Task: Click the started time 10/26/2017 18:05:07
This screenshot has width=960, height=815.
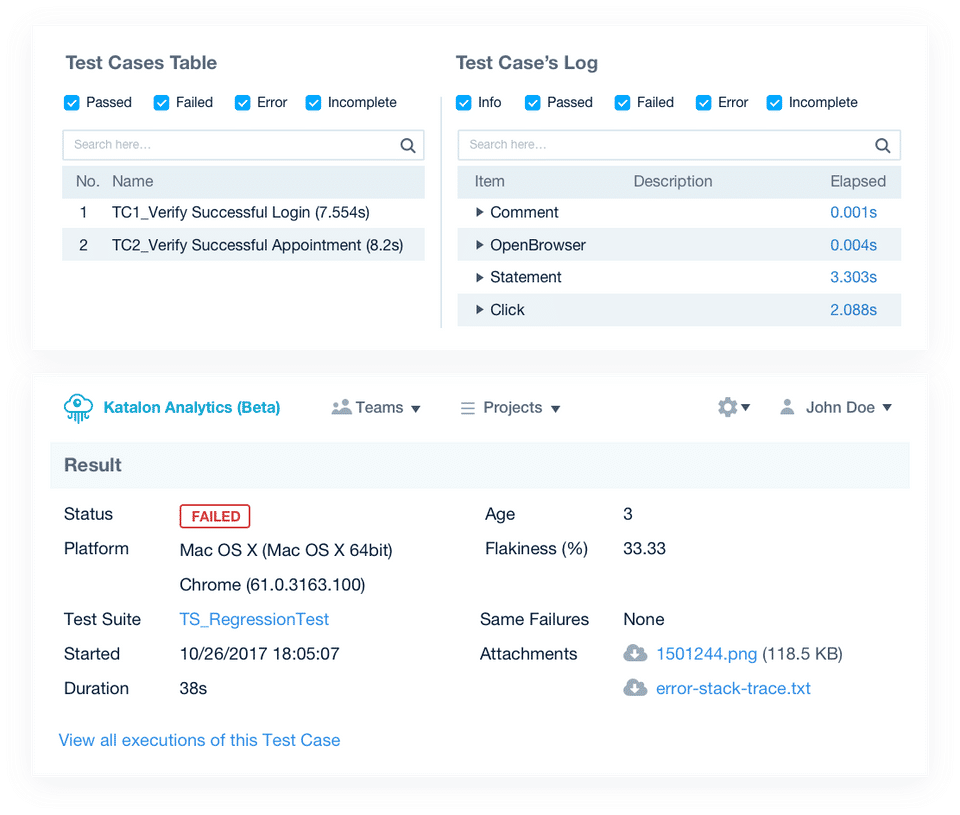Action: coord(260,654)
